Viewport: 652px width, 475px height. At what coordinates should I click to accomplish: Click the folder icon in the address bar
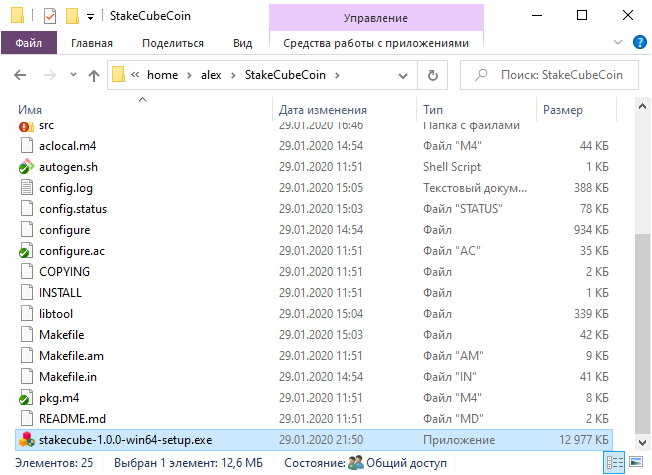pos(119,75)
